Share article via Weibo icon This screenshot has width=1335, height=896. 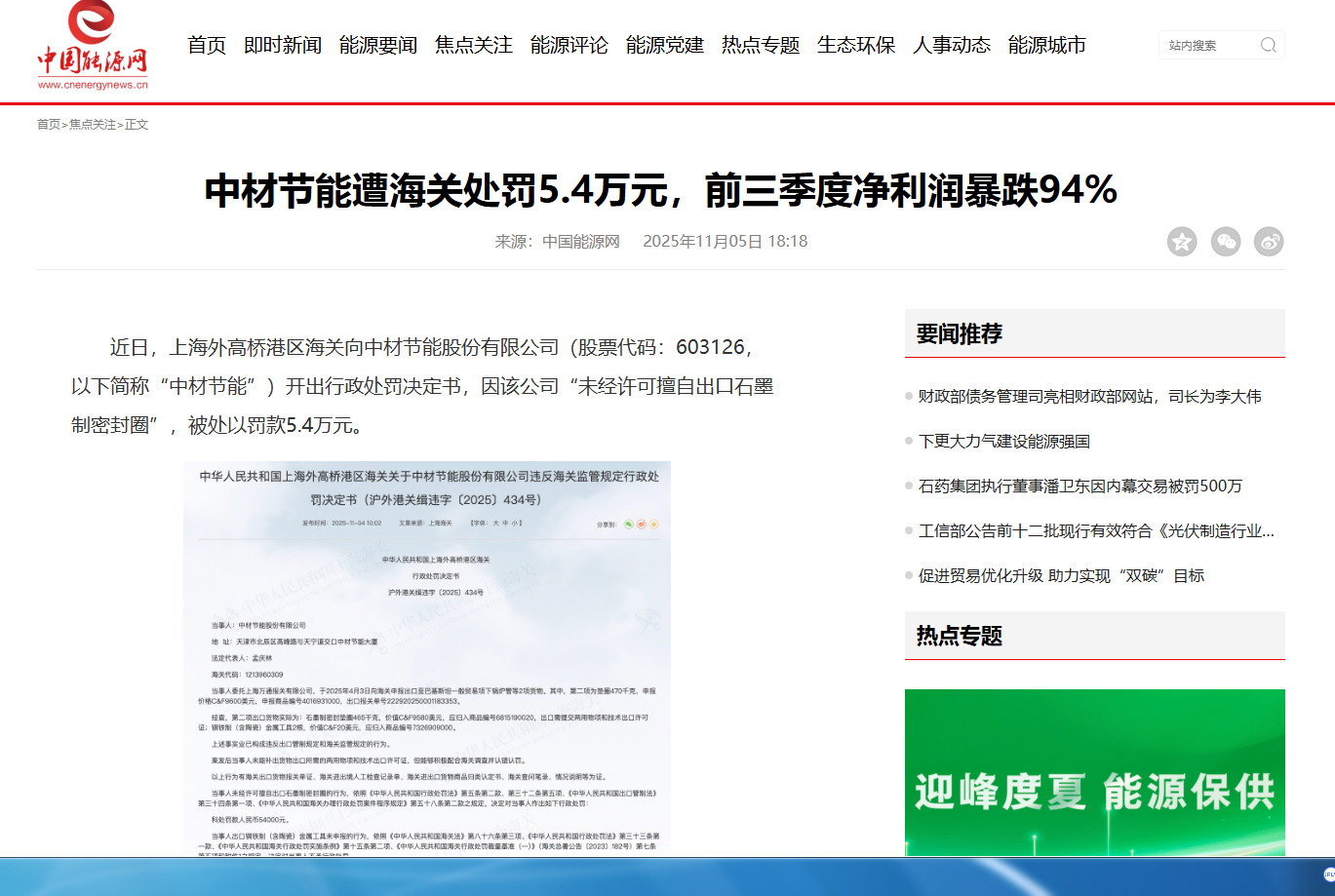click(1269, 242)
